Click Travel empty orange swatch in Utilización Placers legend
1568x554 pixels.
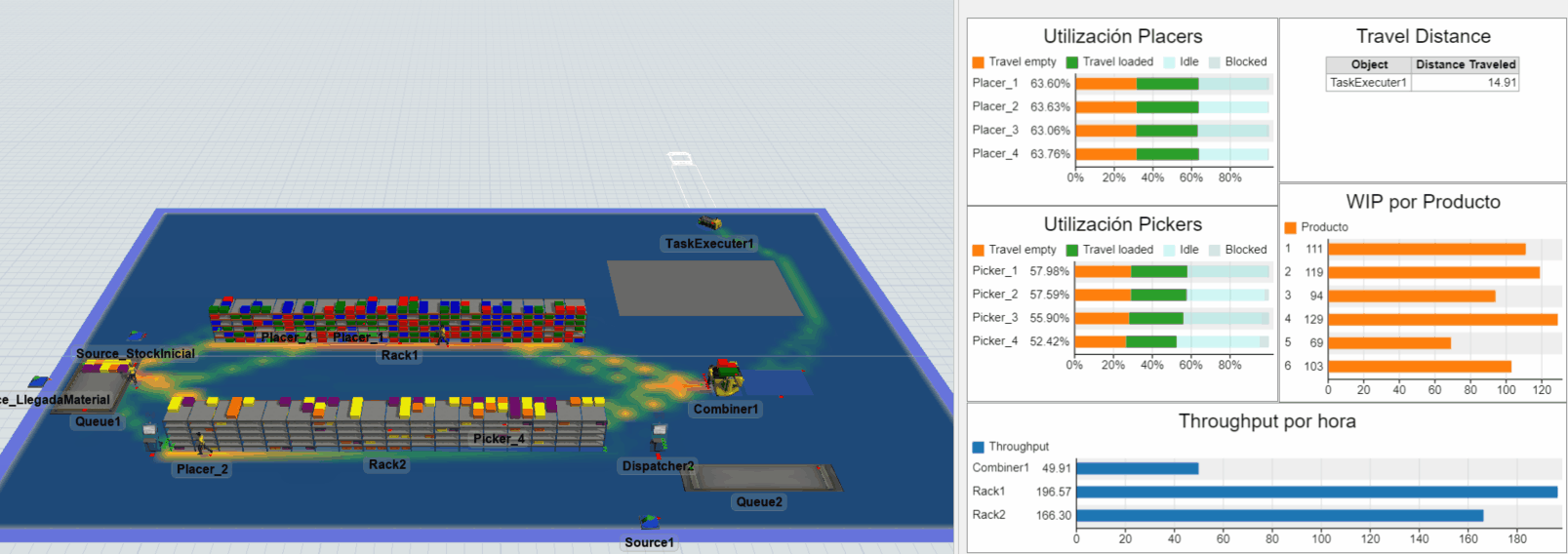point(978,61)
